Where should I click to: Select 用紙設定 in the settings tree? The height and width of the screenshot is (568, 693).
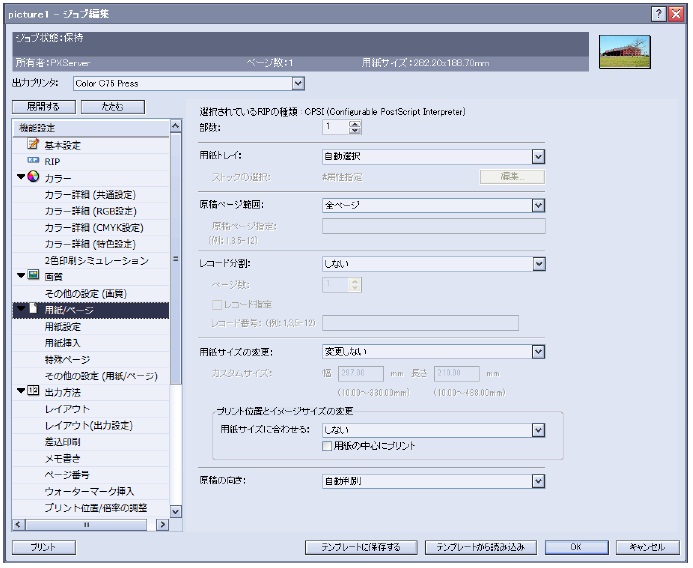tap(63, 326)
